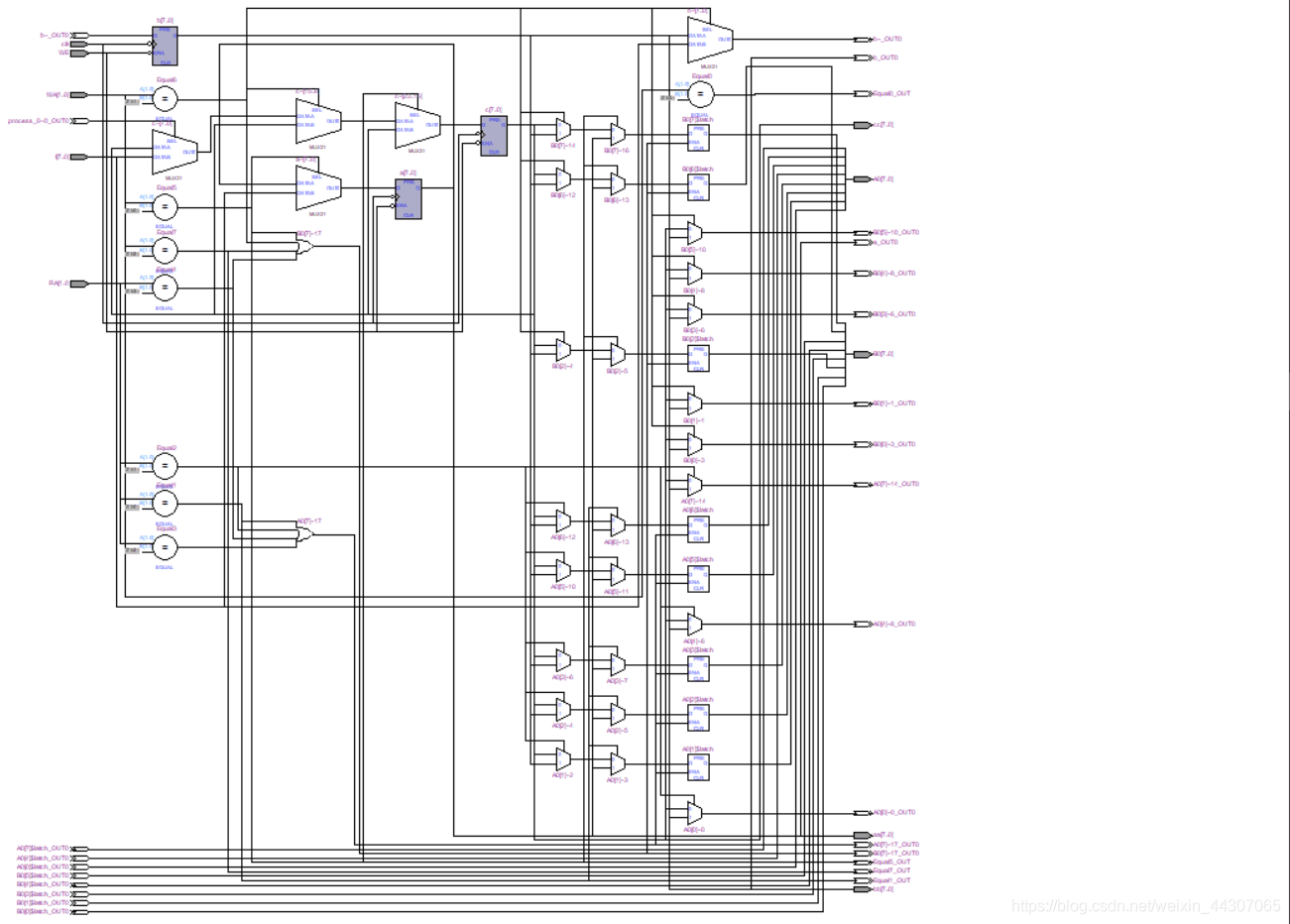Select the B0[7]~14 multiplexer
Image resolution: width=1290 pixels, height=924 pixels.
563,129
